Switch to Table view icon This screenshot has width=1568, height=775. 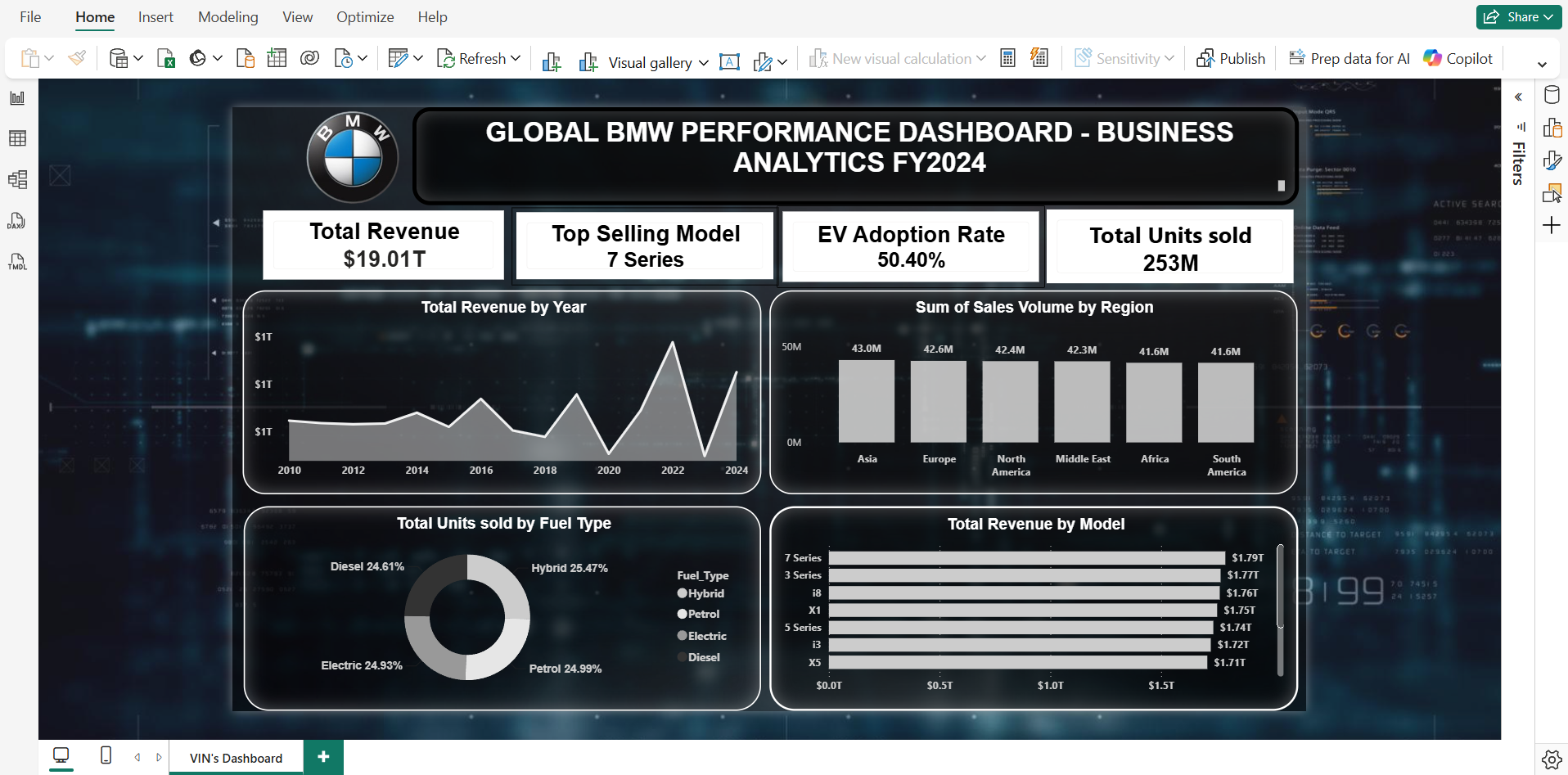click(x=17, y=138)
